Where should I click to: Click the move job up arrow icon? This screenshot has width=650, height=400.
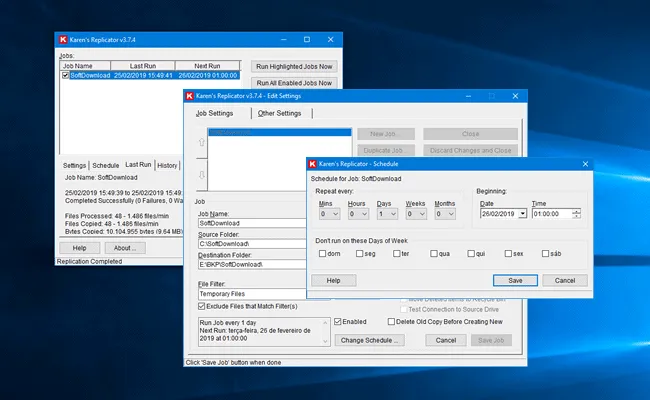point(201,142)
